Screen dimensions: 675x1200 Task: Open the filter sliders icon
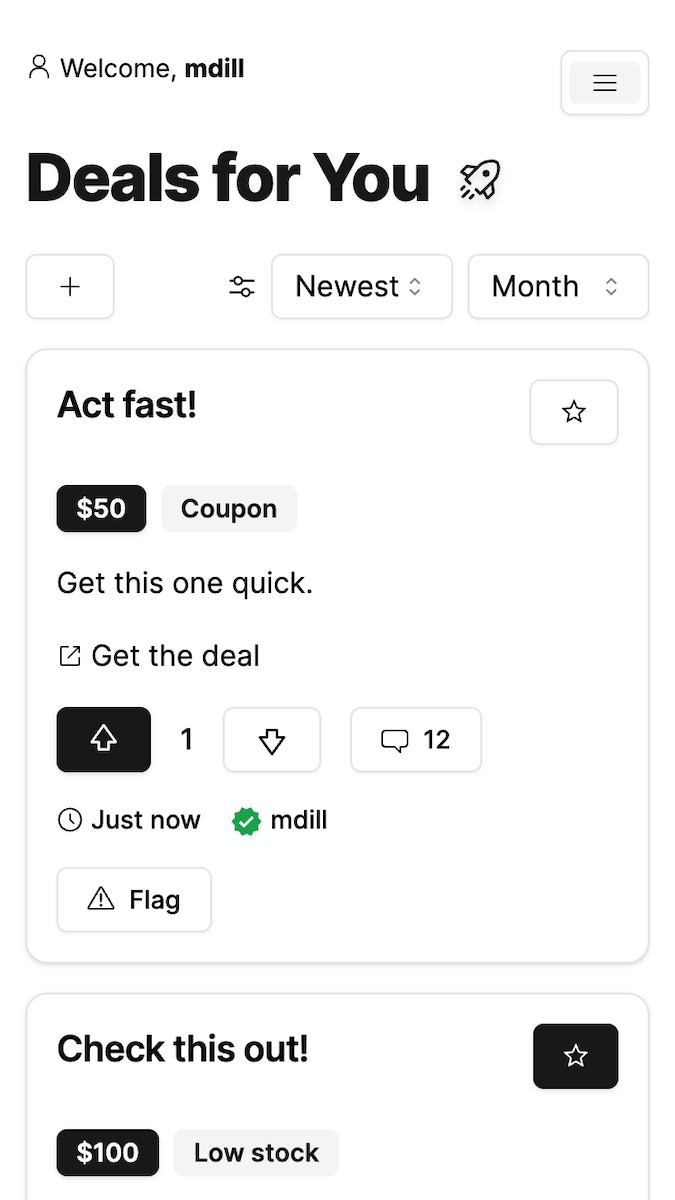coord(242,287)
